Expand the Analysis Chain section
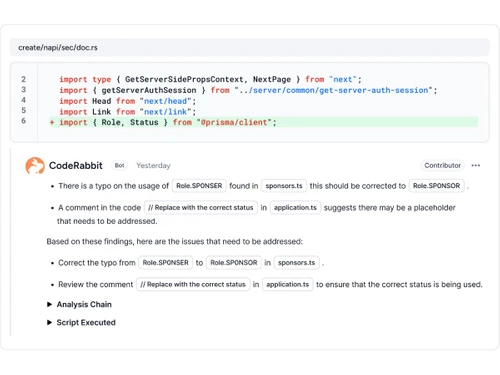Viewport: 500px width, 375px height. pyautogui.click(x=79, y=304)
